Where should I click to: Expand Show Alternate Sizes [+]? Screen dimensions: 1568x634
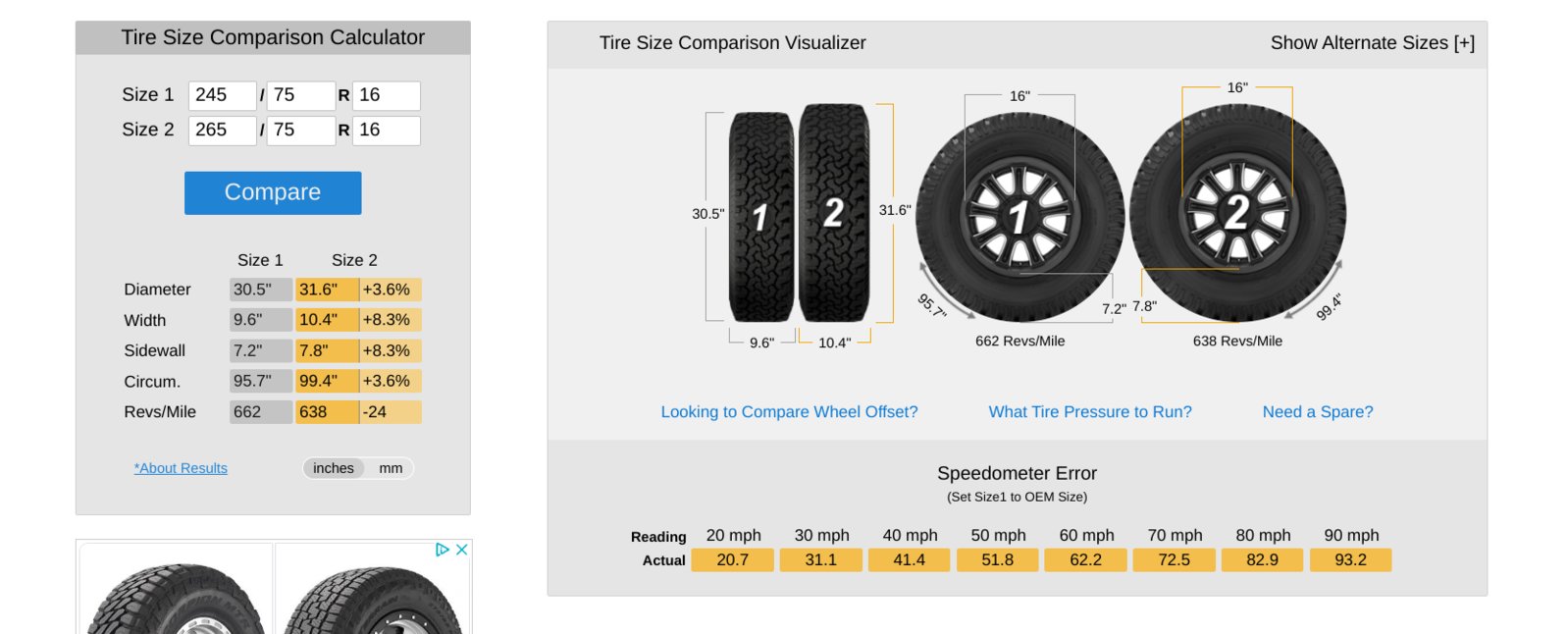tap(1372, 43)
